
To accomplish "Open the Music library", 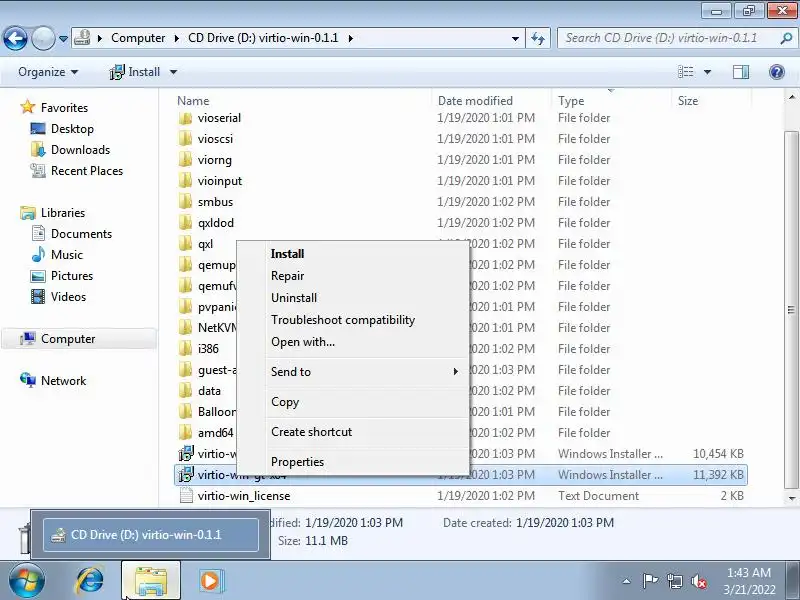I will click(x=66, y=254).
